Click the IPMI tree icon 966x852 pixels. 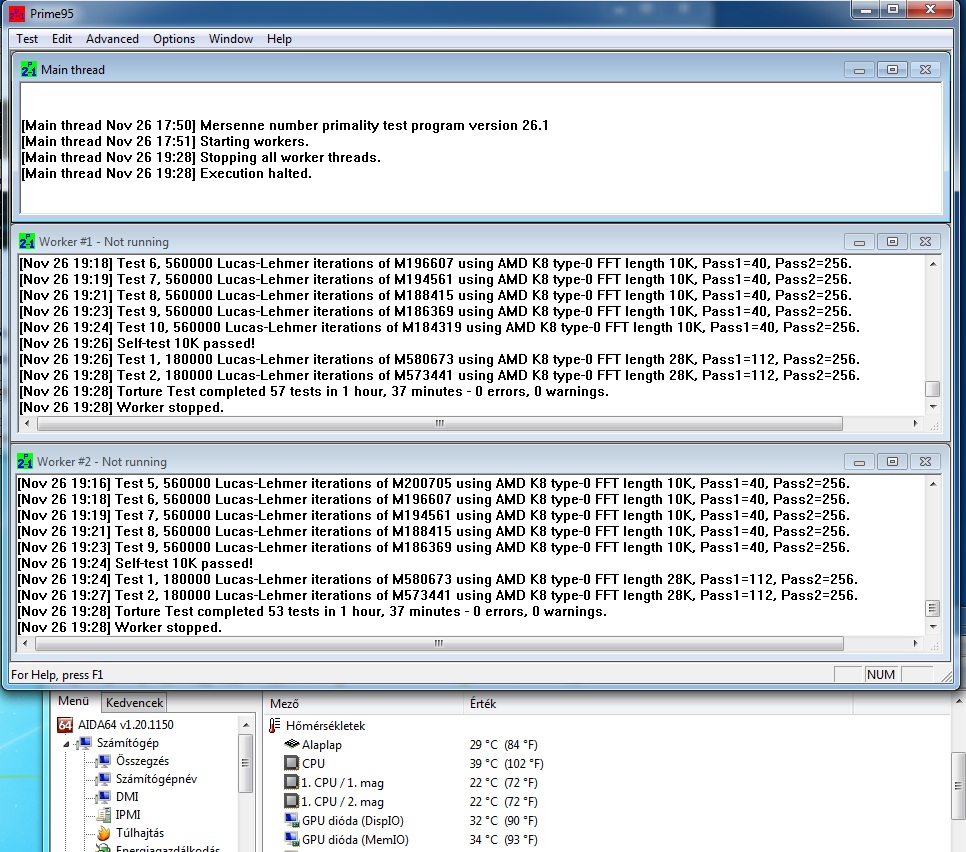[105, 814]
